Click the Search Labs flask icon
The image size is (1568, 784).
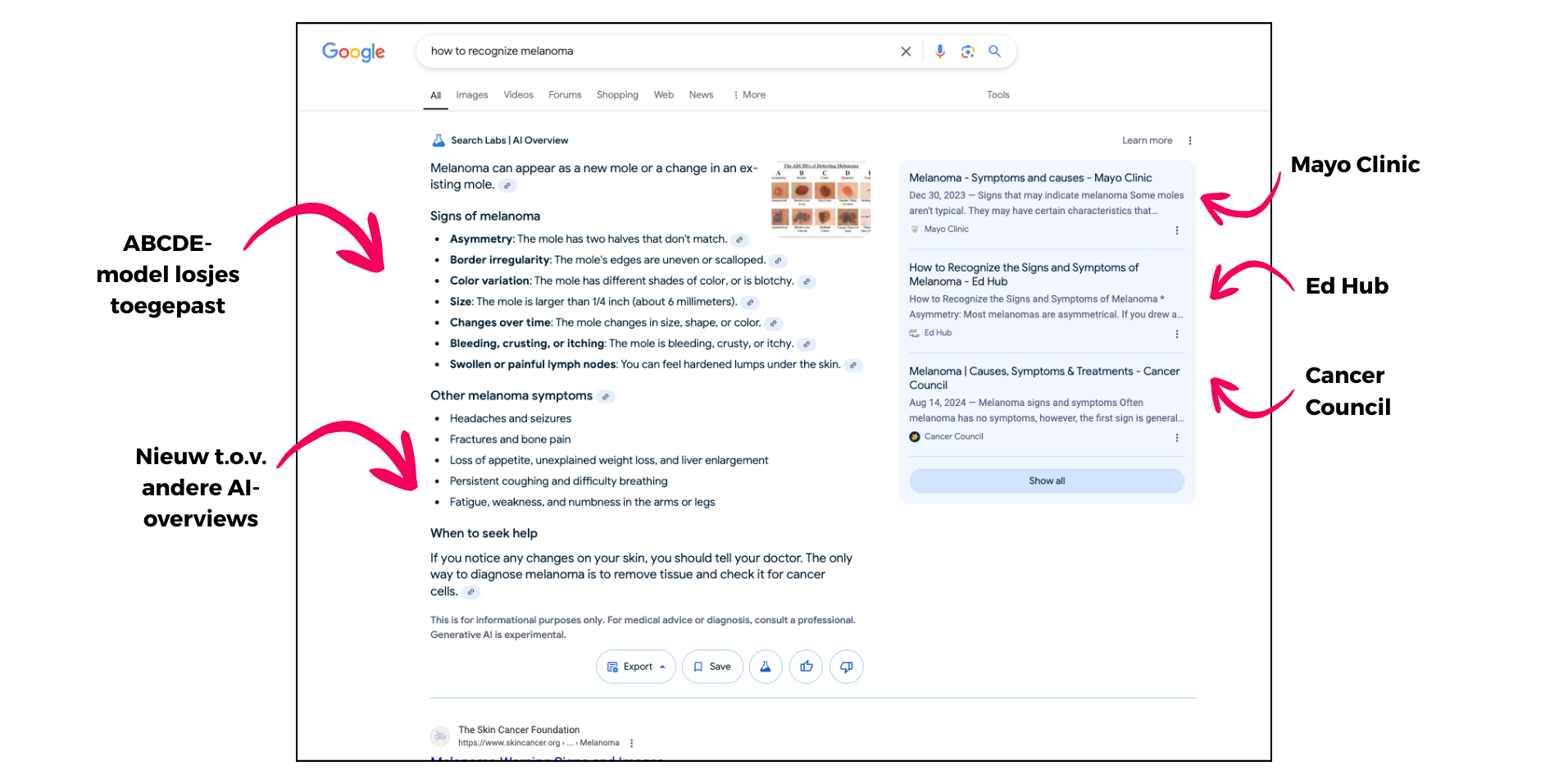coord(439,140)
